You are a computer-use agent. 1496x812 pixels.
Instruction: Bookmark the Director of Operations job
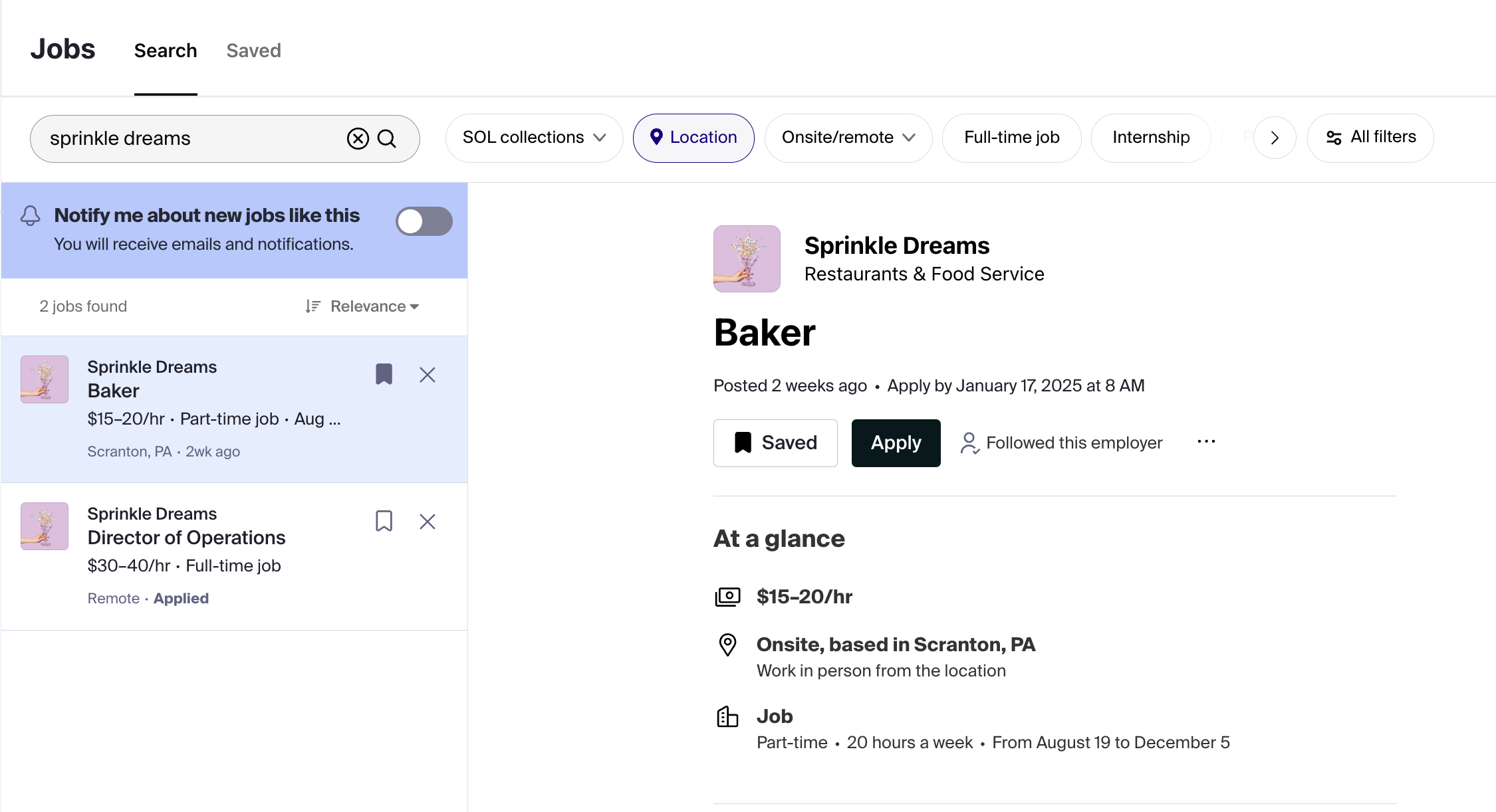point(384,521)
